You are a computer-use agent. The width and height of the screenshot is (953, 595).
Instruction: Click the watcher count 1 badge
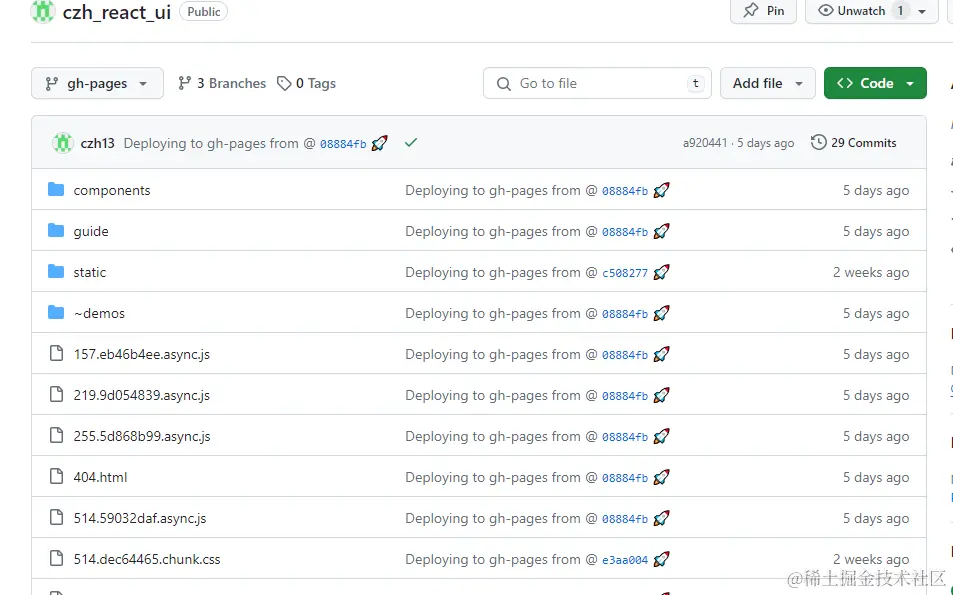(x=901, y=11)
